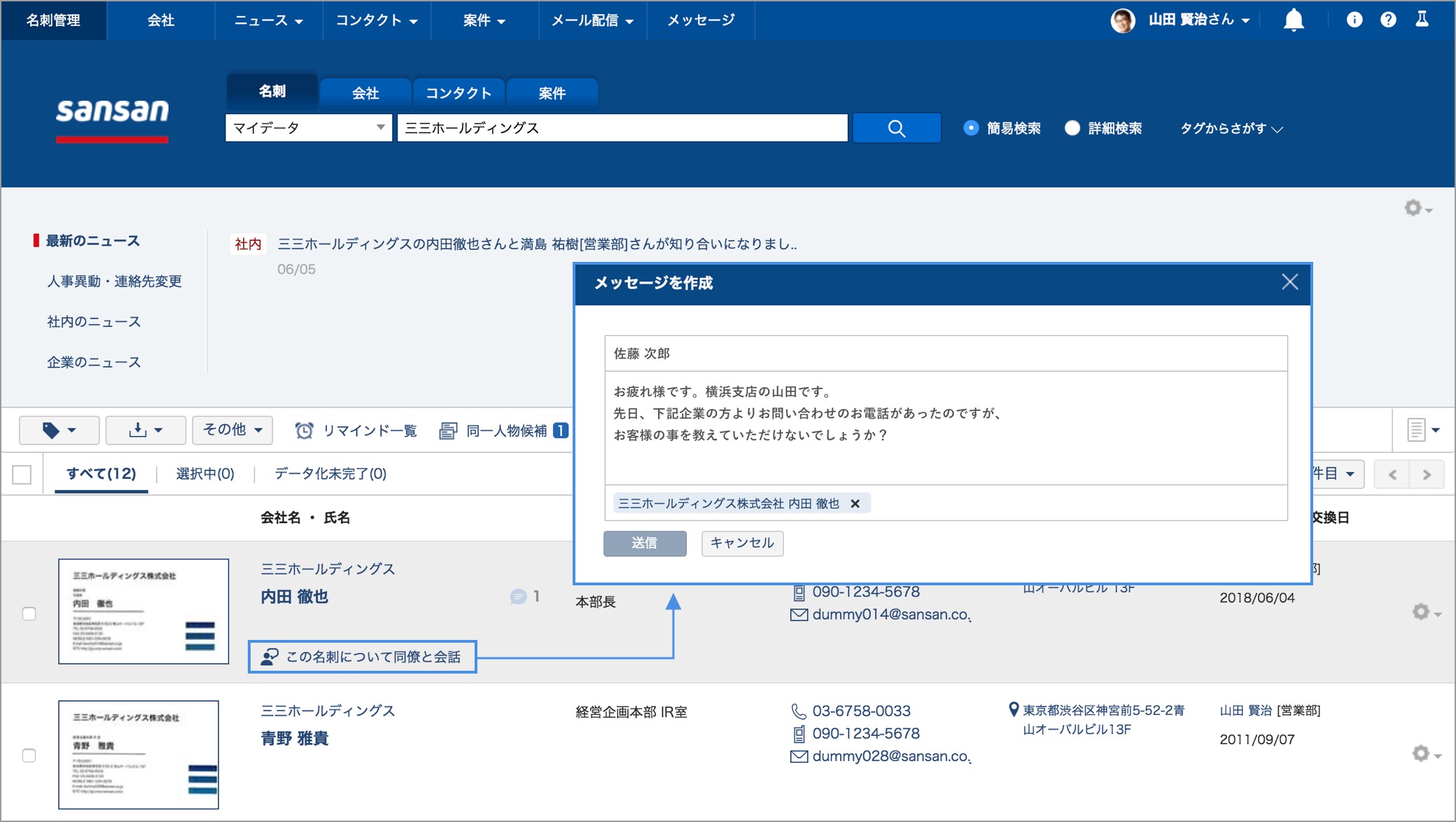The height and width of the screenshot is (822, 1456).
Task: Click the message body text area
Action: [946, 428]
